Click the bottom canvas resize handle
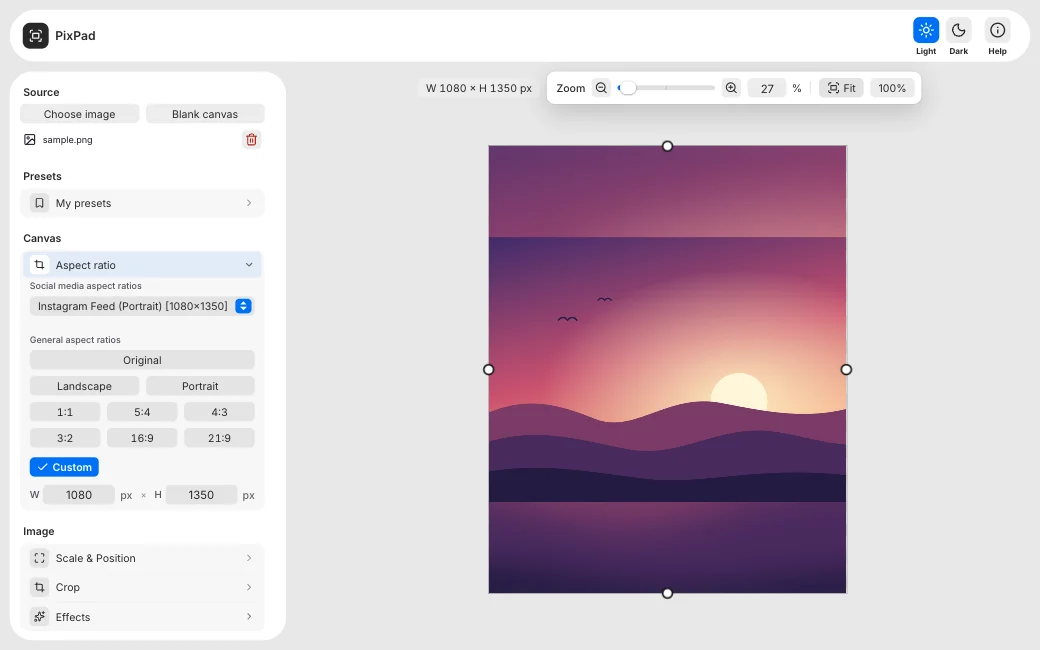Image resolution: width=1040 pixels, height=650 pixels. [668, 593]
